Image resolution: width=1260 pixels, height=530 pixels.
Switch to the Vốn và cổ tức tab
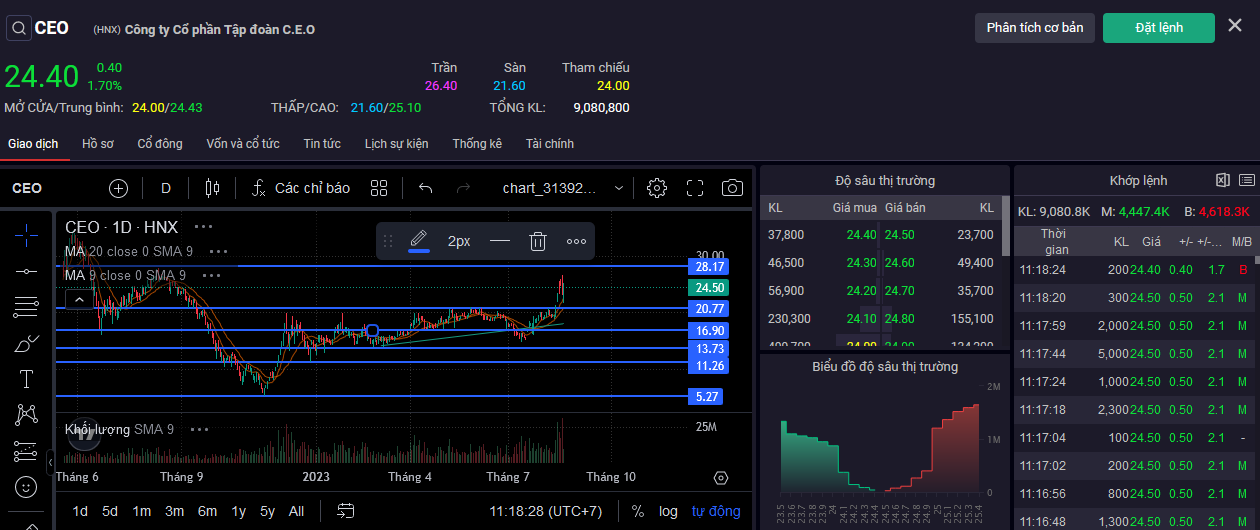click(x=243, y=144)
